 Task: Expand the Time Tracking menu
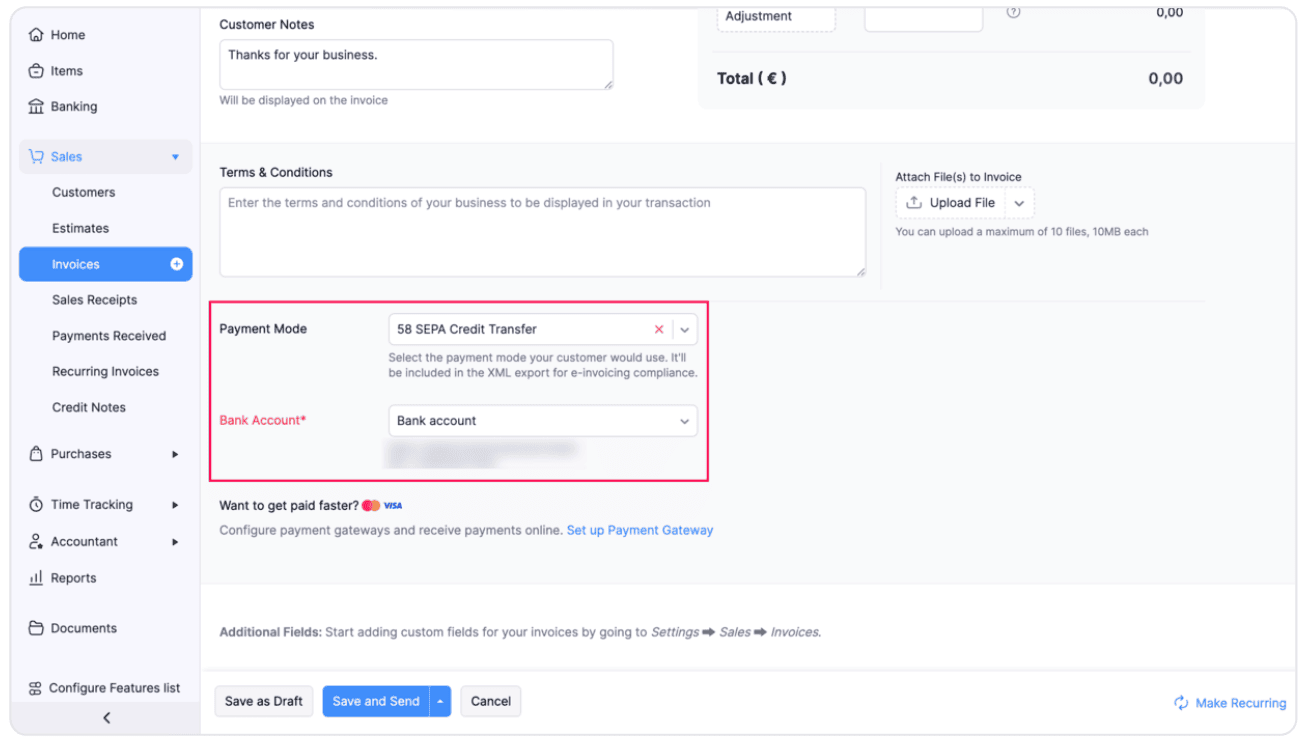pyautogui.click(x=175, y=505)
